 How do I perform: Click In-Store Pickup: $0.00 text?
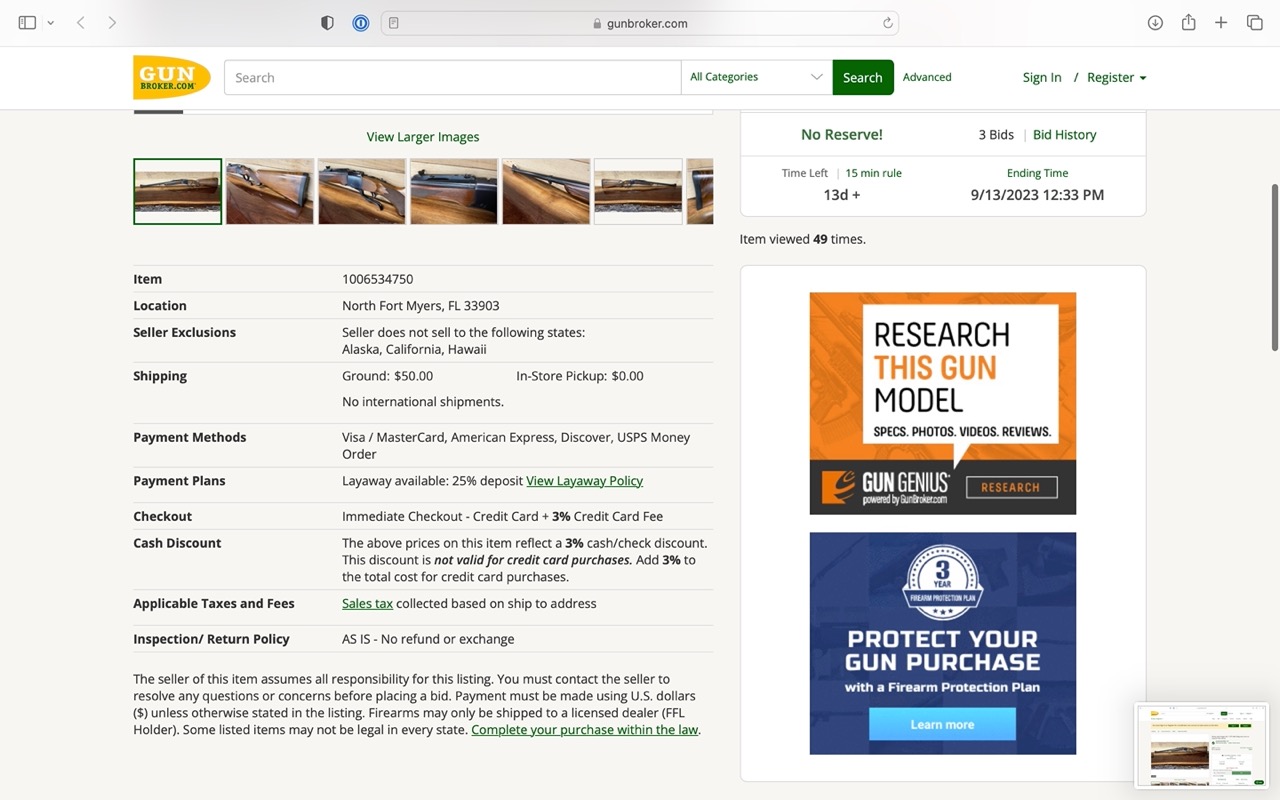(580, 376)
